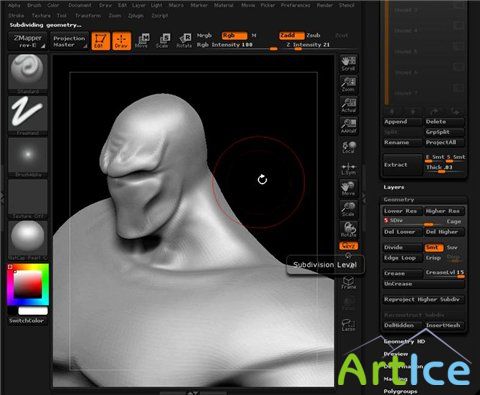Pick a color in the color picker square
Viewport: 480px width, 395px height.
28,284
